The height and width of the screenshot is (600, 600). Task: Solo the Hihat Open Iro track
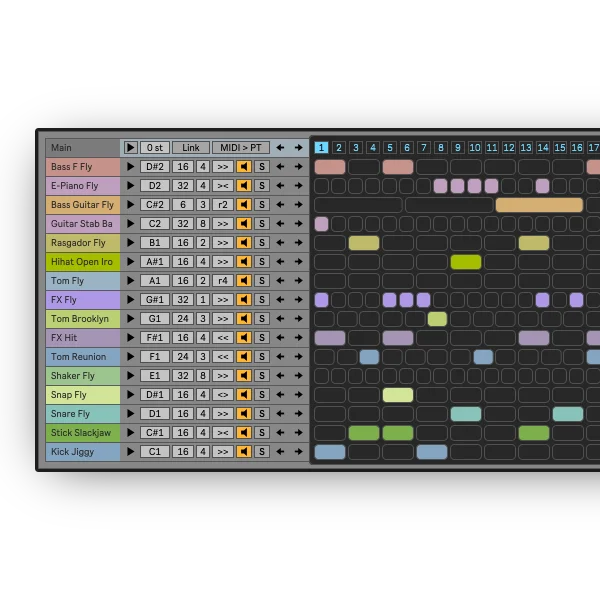[262, 262]
